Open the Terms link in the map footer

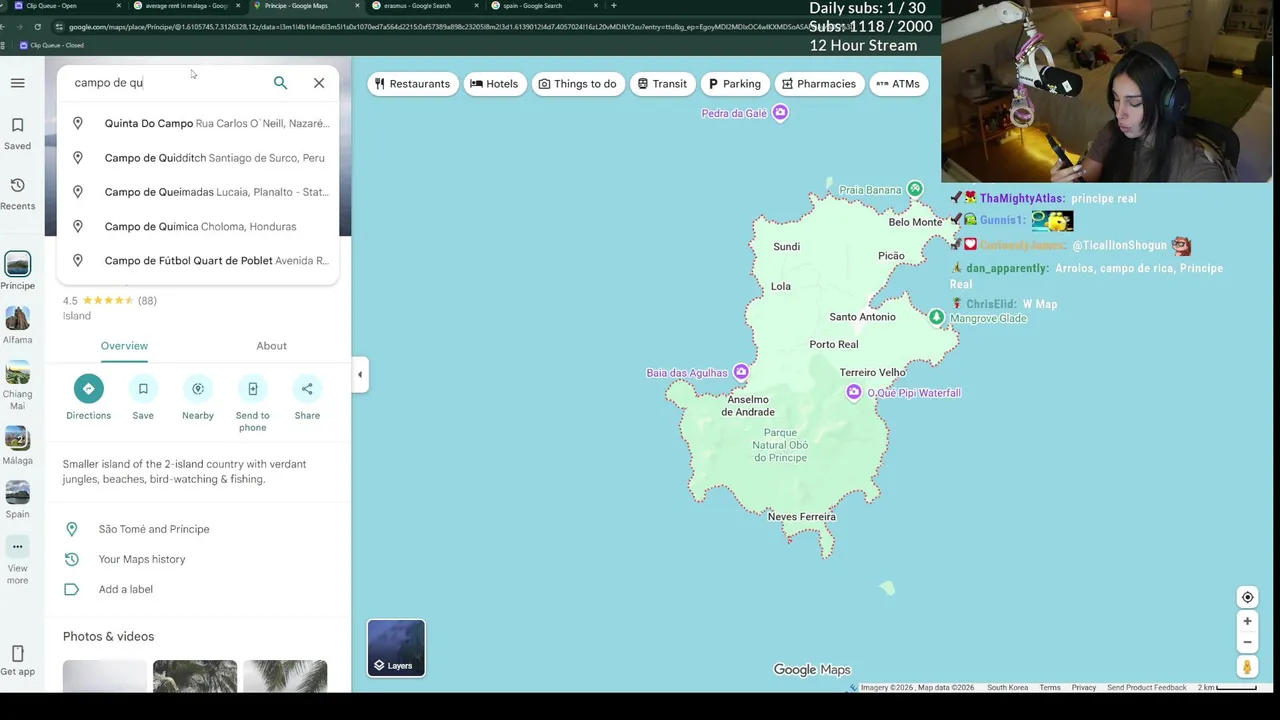[x=1050, y=688]
